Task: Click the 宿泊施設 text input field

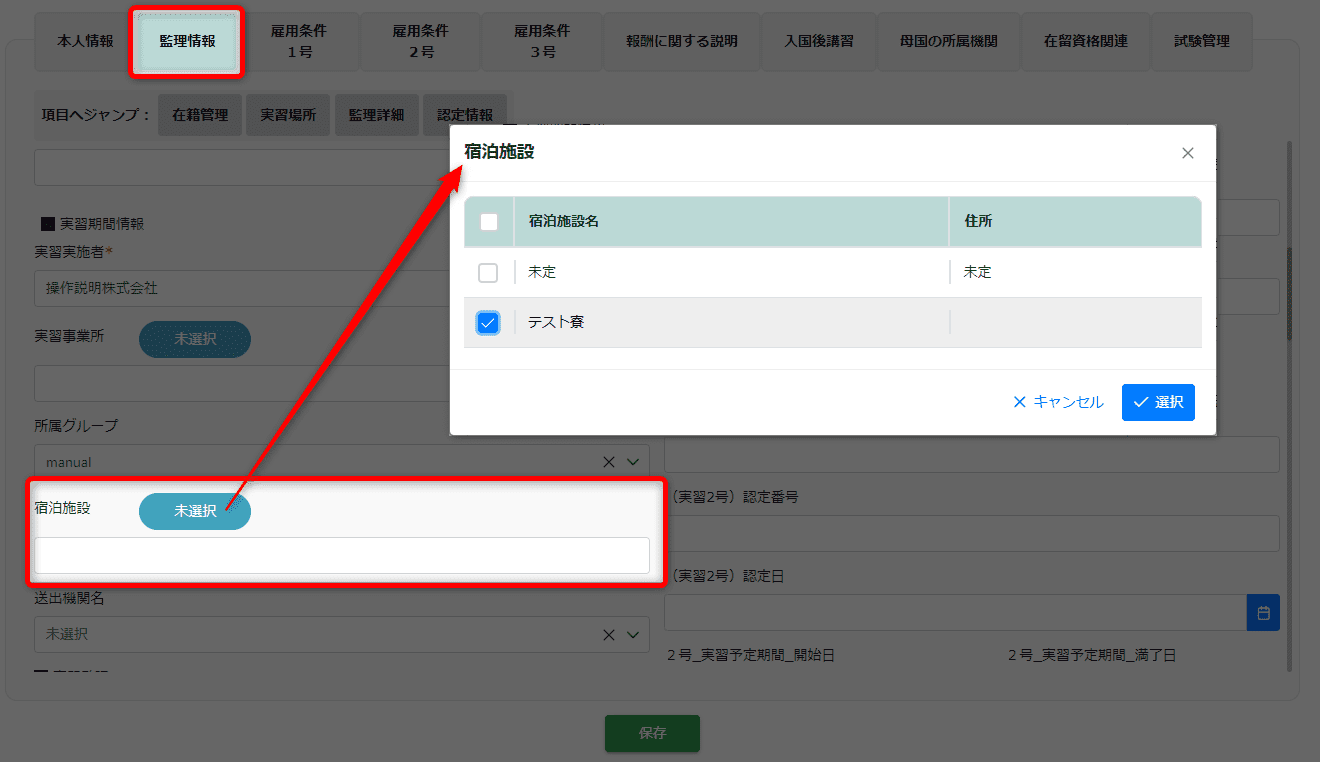Action: coord(342,556)
